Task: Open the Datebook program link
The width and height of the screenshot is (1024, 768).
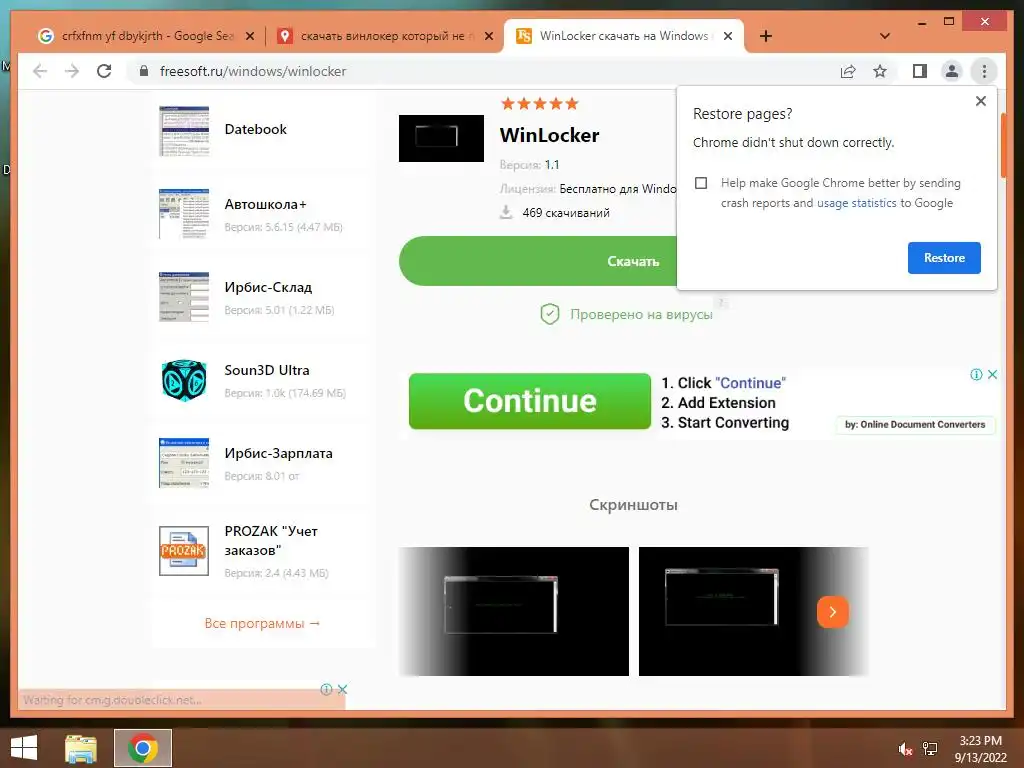Action: (255, 129)
